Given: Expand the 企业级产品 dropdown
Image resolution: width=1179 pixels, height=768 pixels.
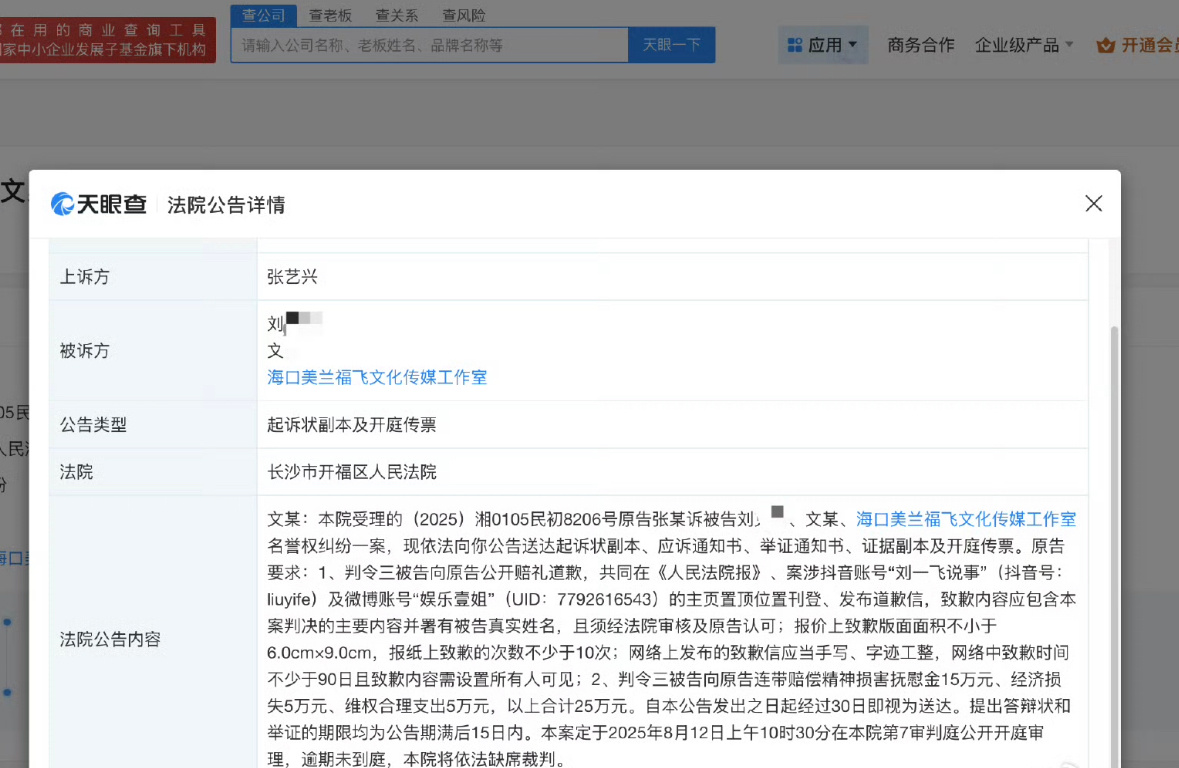Looking at the screenshot, I should click(x=1023, y=45).
